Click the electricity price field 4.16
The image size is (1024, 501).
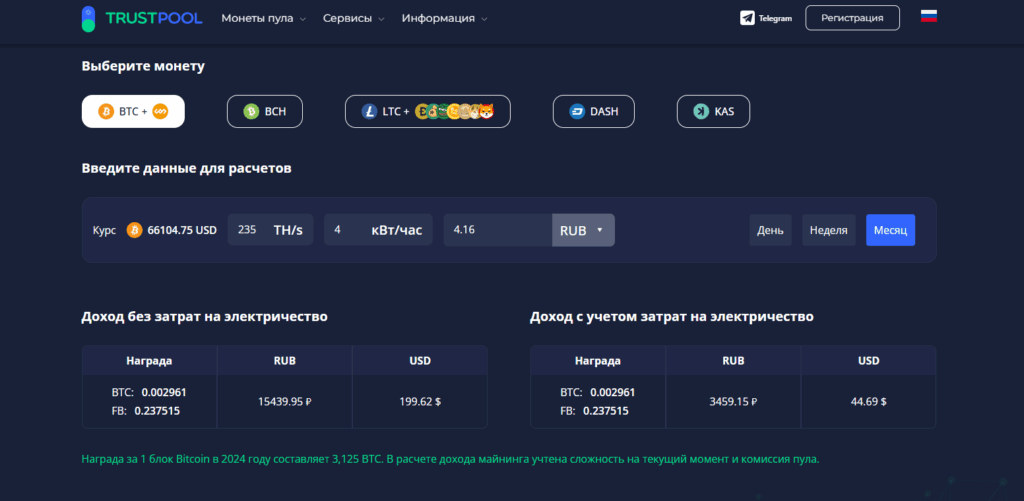[498, 230]
